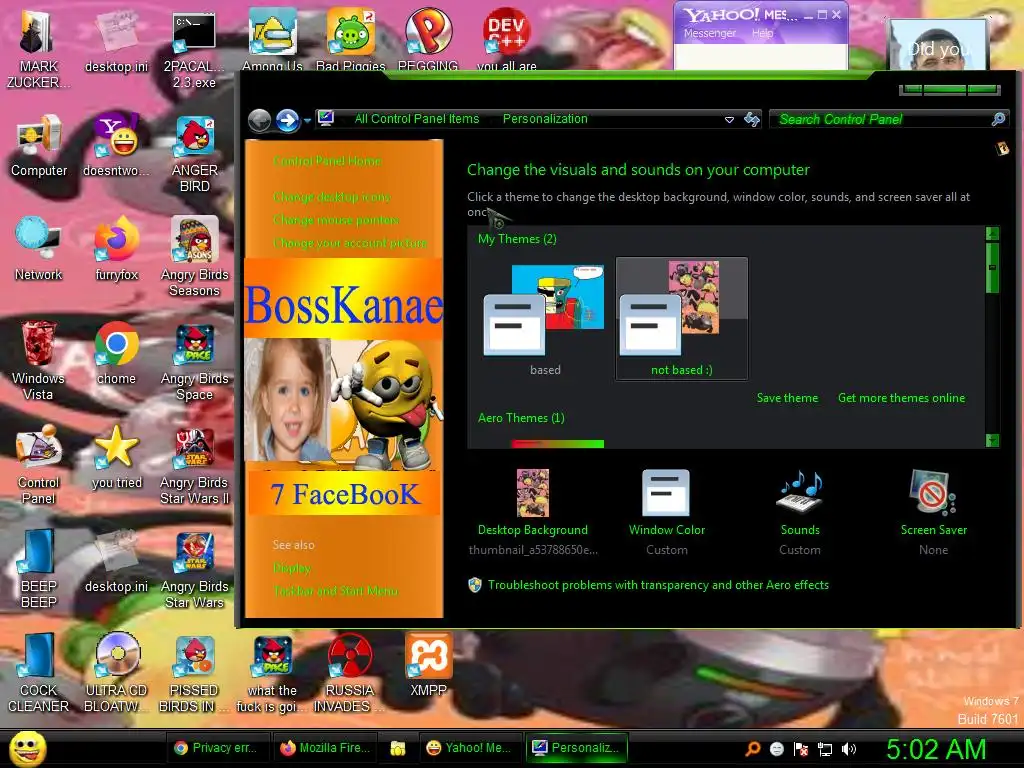The image size is (1024, 768).
Task: Open Desktop Background settings
Action: 533,512
